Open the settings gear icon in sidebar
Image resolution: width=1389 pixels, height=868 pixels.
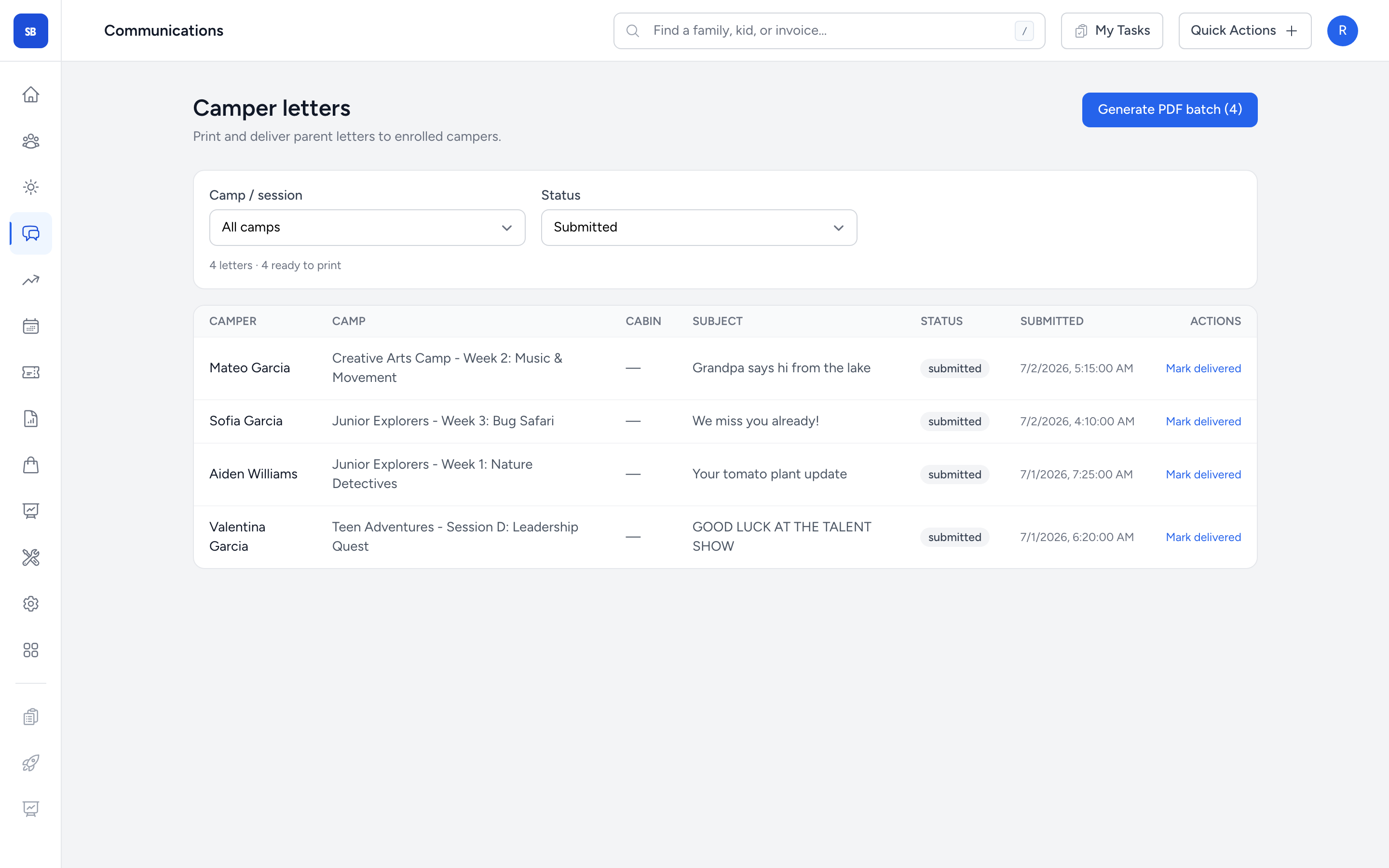[x=30, y=604]
